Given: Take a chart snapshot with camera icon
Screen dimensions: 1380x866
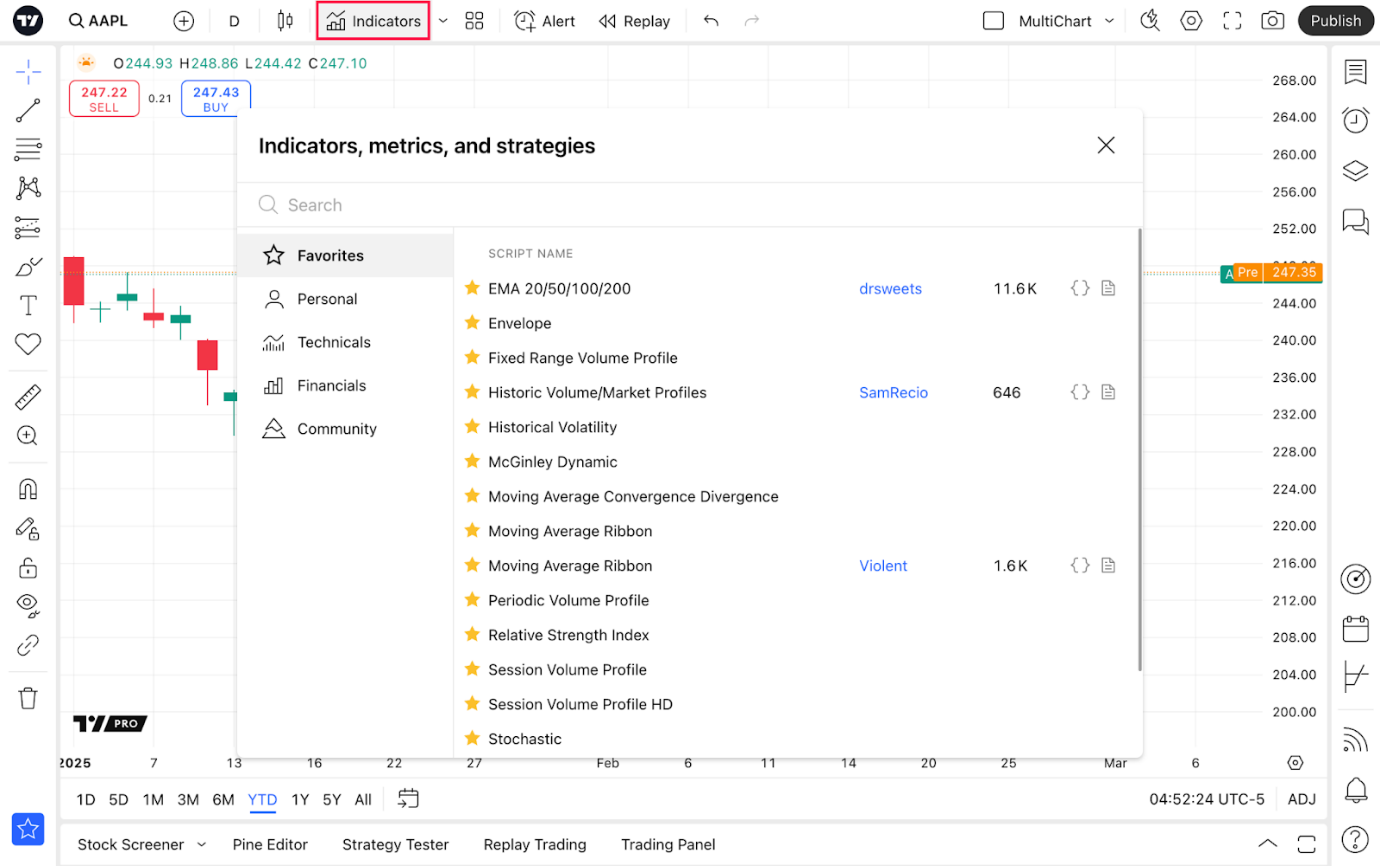Looking at the screenshot, I should pos(1272,21).
